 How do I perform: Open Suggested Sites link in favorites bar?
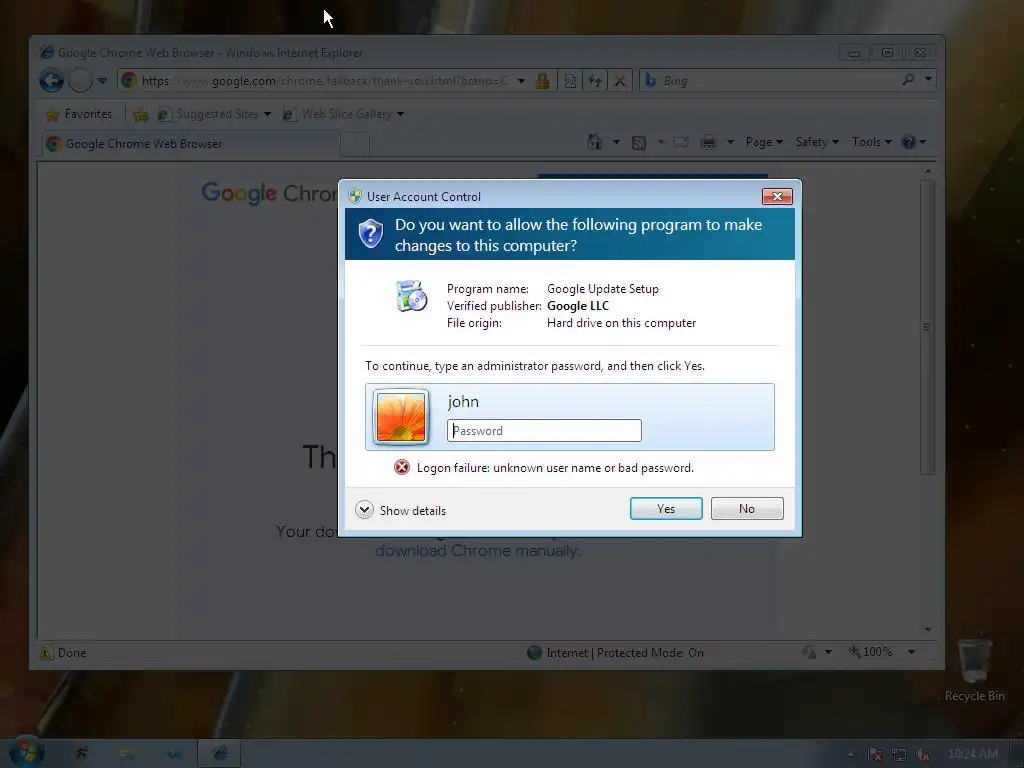(214, 114)
